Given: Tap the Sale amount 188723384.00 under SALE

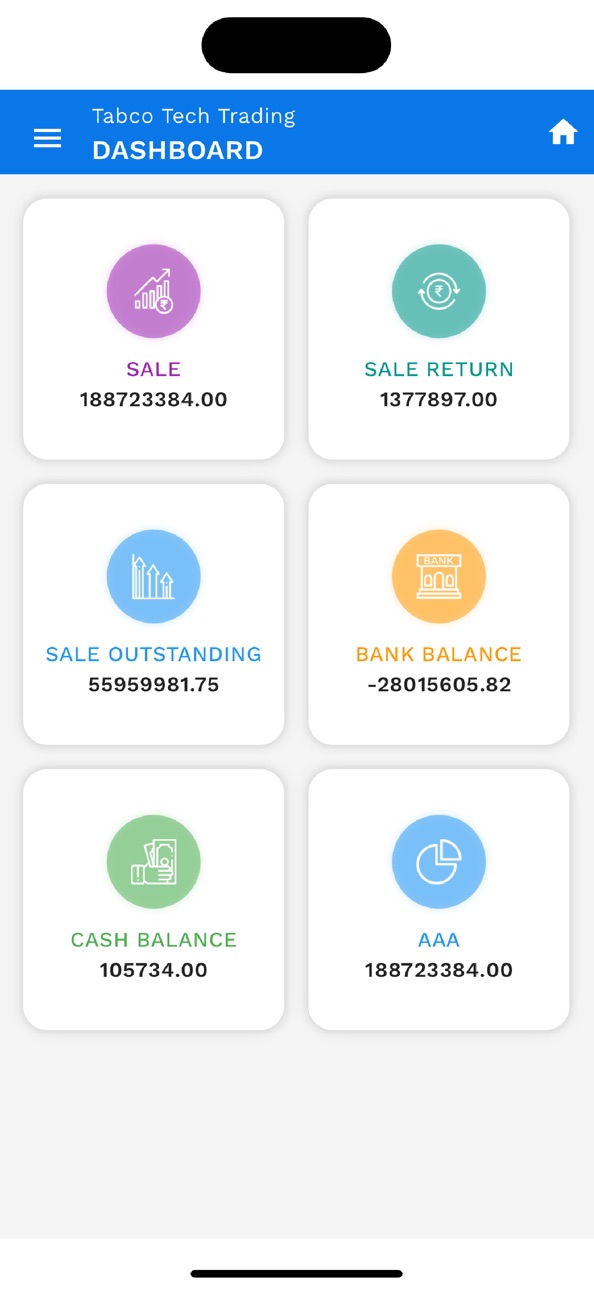Looking at the screenshot, I should pos(154,400).
